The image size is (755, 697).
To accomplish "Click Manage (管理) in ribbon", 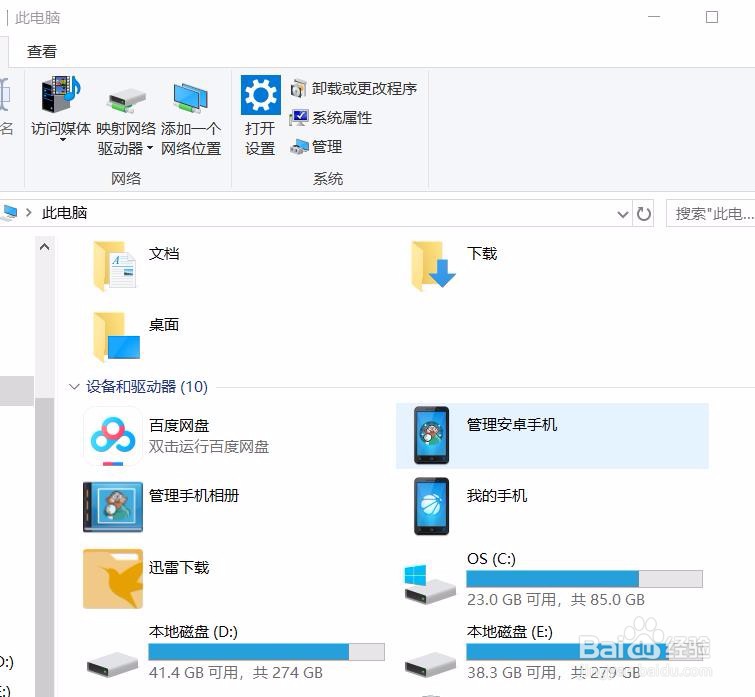I will click(316, 146).
